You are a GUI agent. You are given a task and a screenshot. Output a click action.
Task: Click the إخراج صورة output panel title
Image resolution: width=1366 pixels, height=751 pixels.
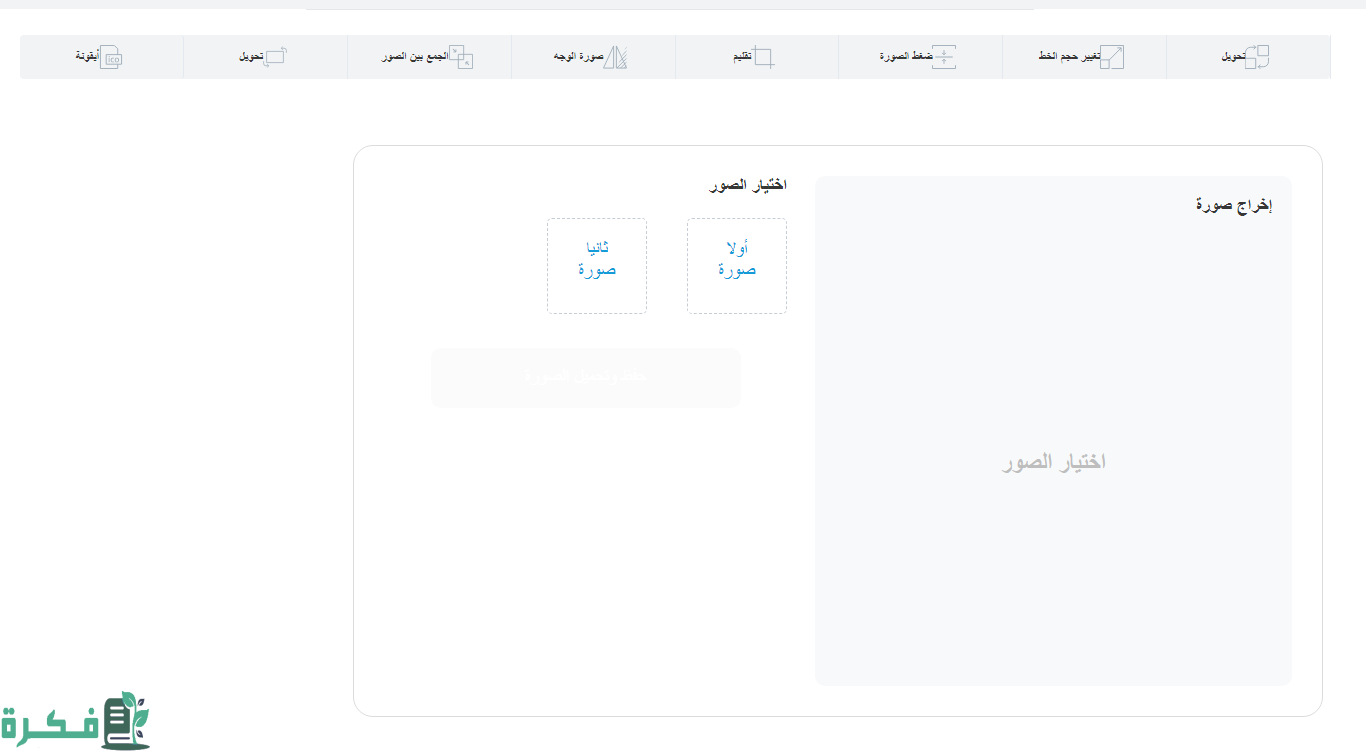[x=1234, y=205]
